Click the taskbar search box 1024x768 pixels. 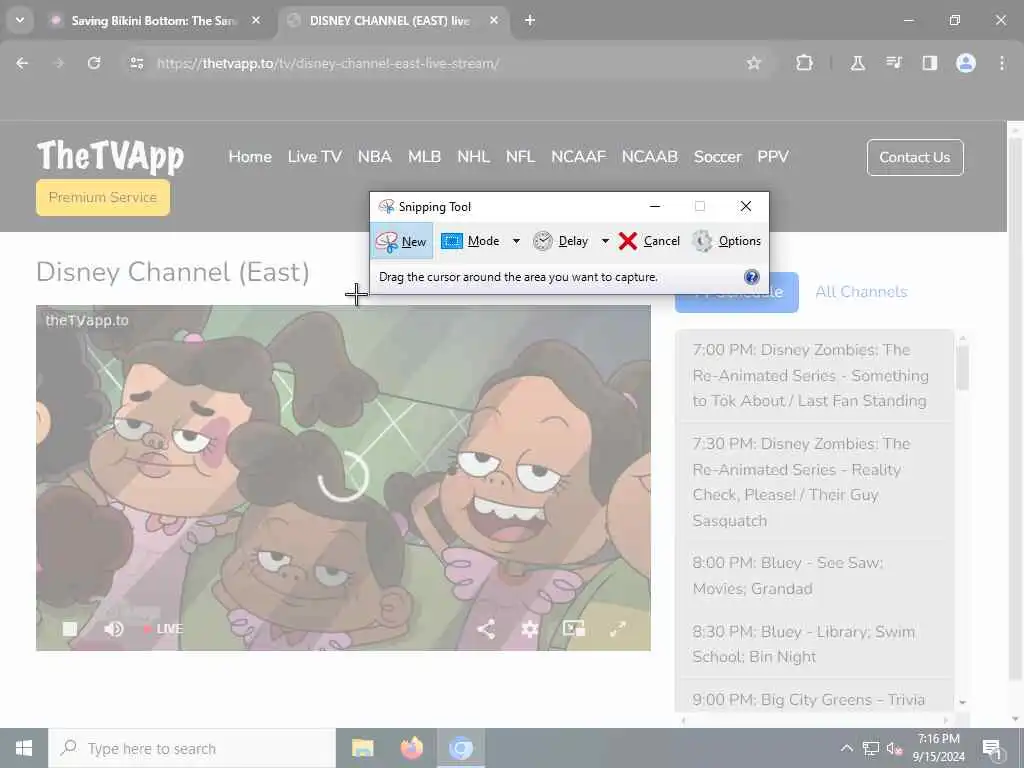(x=191, y=748)
